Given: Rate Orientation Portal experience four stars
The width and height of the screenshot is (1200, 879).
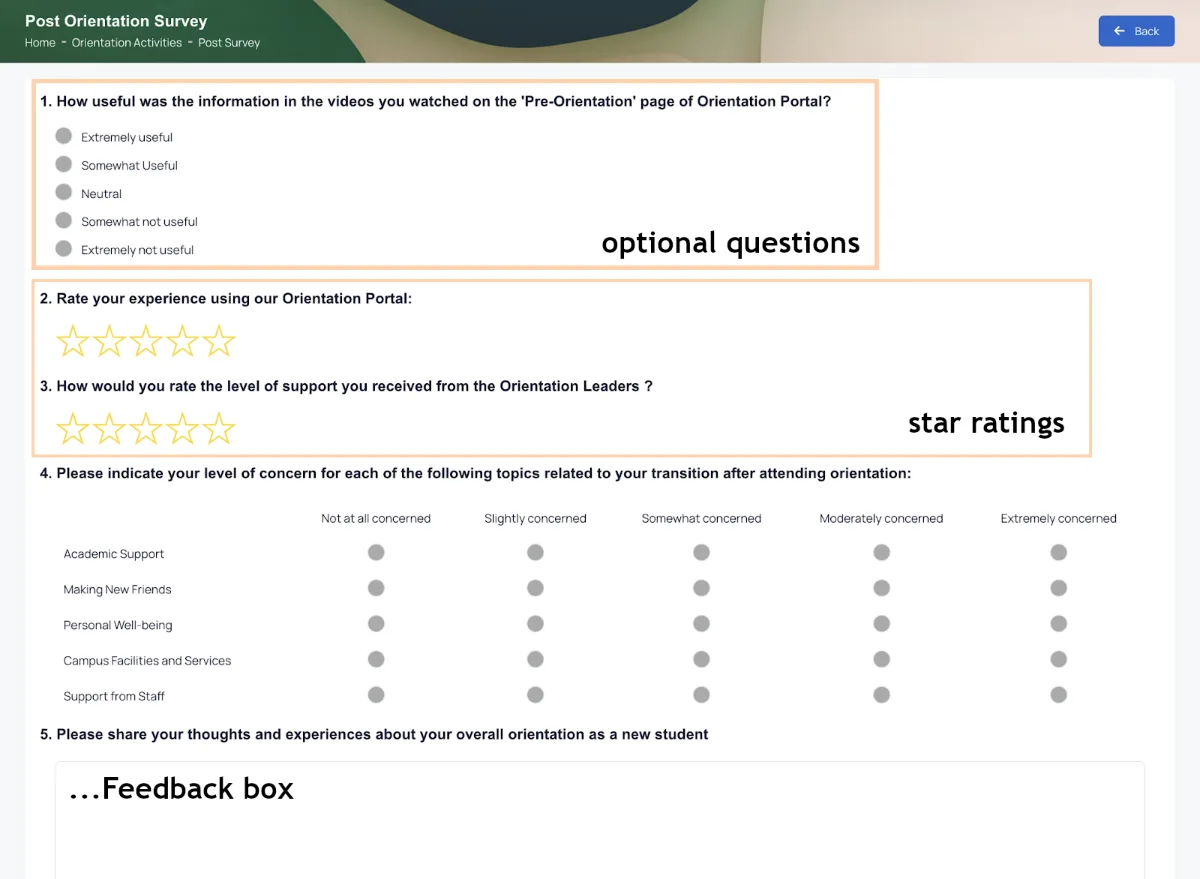Looking at the screenshot, I should pos(182,341).
